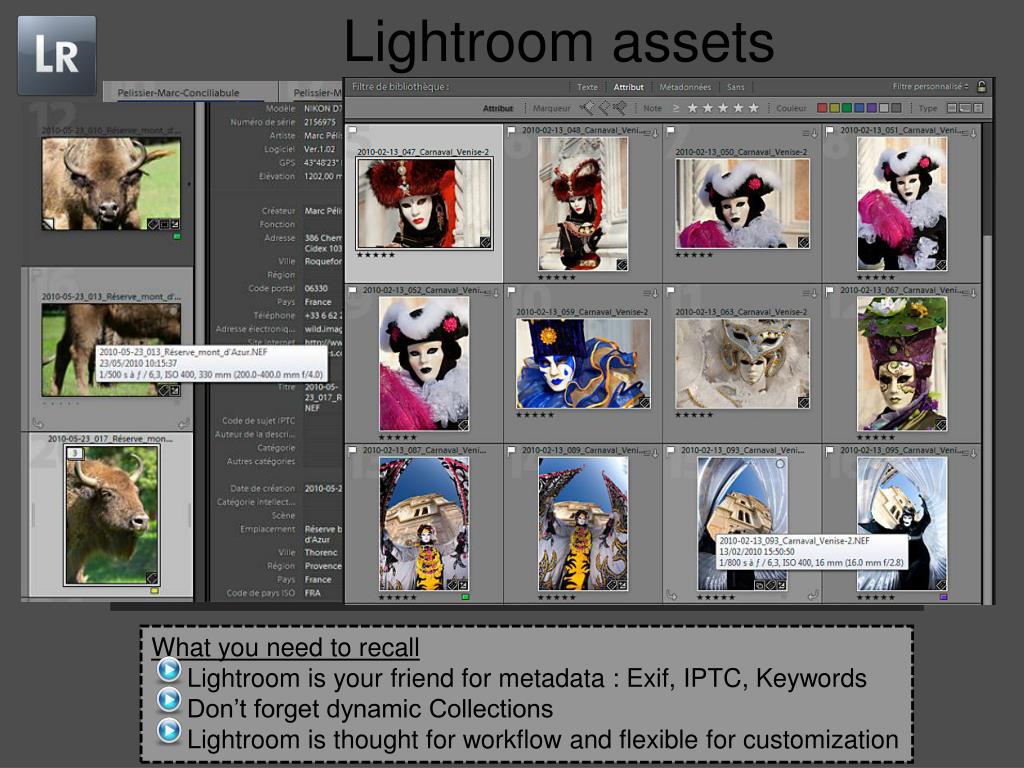Click rotate left arrow under 013_Réserve bison
1024x768 pixels.
click(37, 423)
